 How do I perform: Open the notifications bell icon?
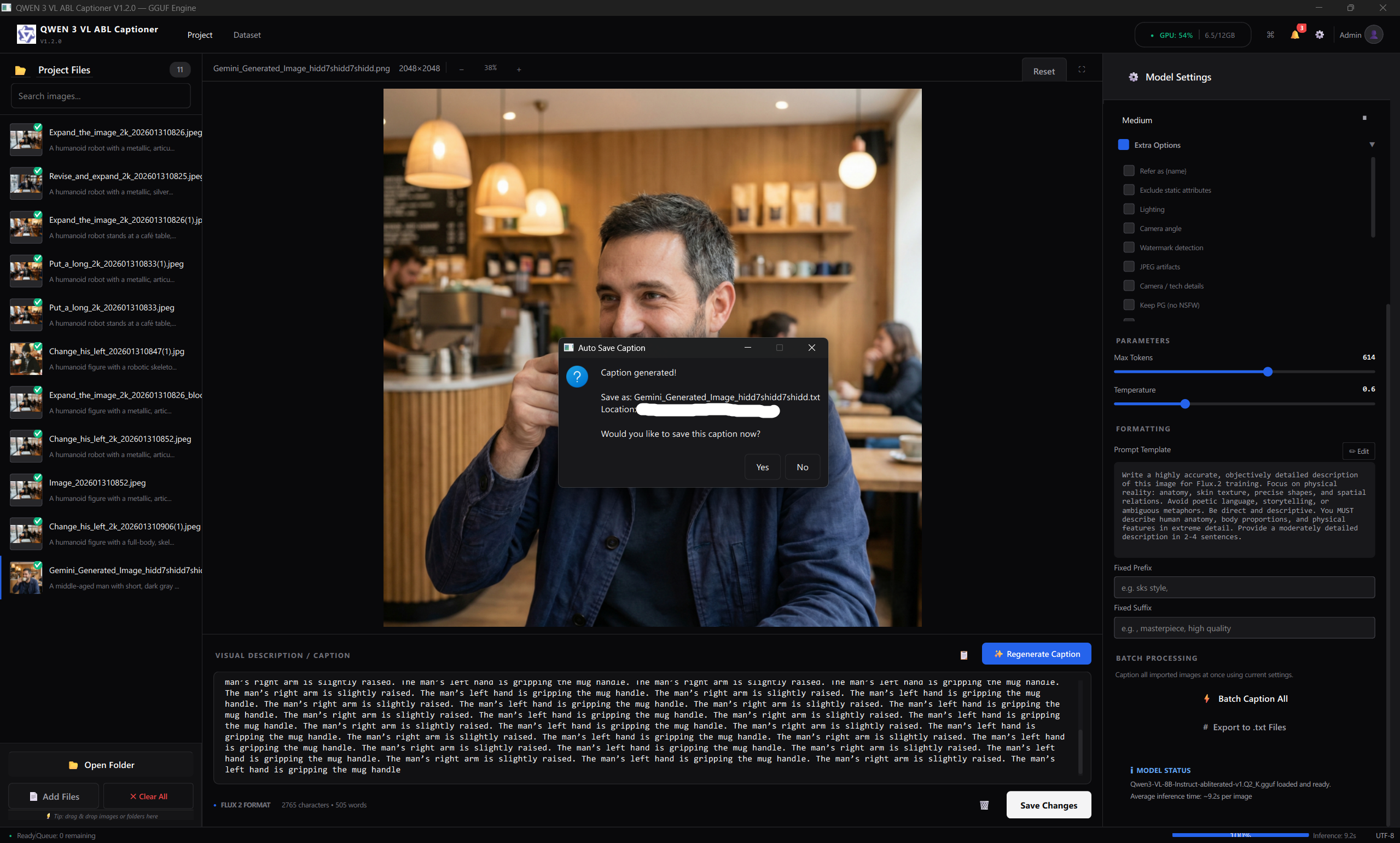pyautogui.click(x=1294, y=34)
